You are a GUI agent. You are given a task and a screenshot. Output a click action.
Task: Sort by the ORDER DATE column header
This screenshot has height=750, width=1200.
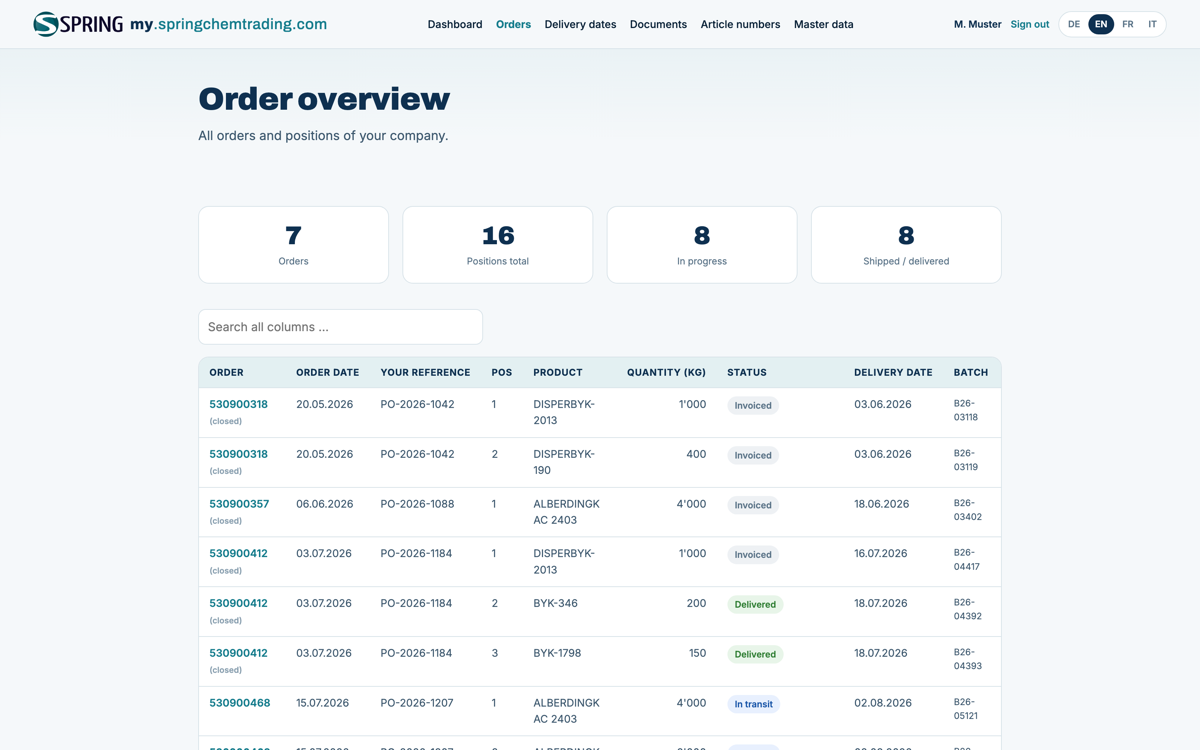click(x=327, y=372)
